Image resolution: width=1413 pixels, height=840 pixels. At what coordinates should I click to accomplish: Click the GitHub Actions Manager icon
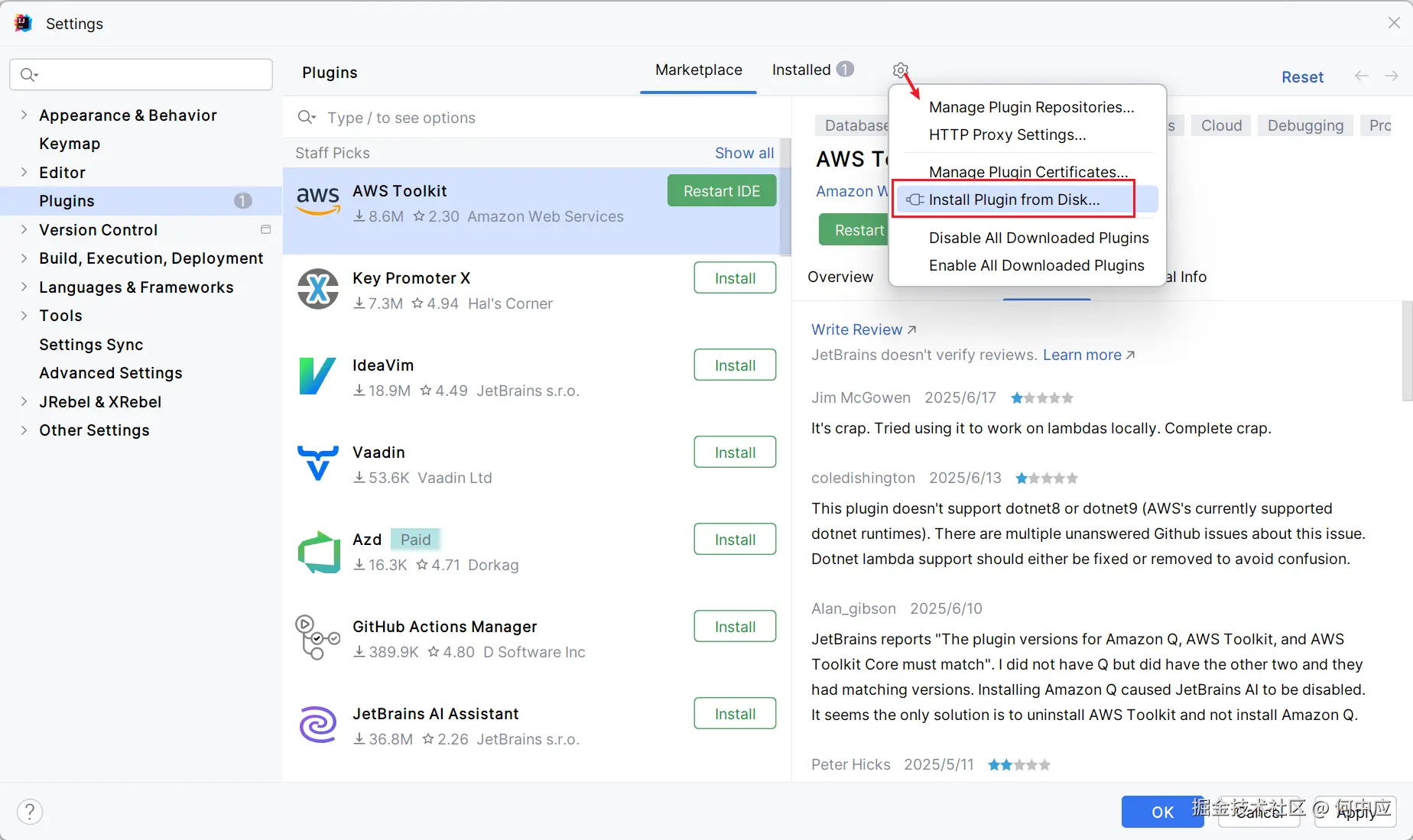tap(317, 637)
